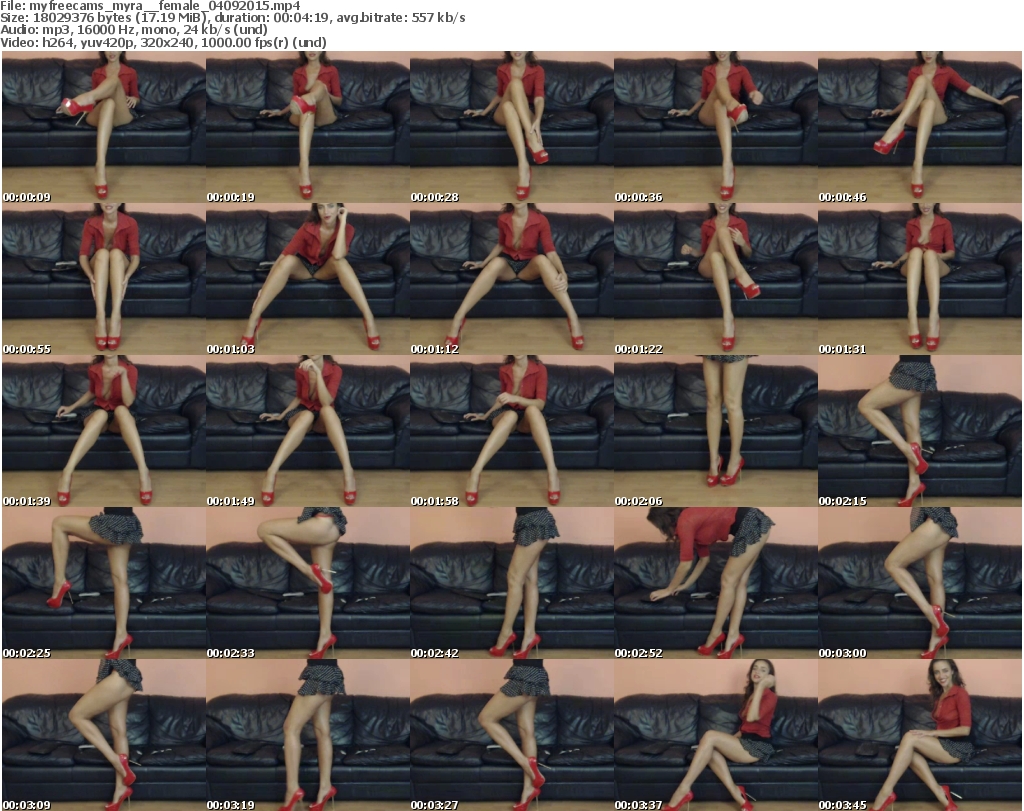Select the thumbnail timestamped 00:03:45
Viewport: 1024px width, 811px height.
(920, 735)
